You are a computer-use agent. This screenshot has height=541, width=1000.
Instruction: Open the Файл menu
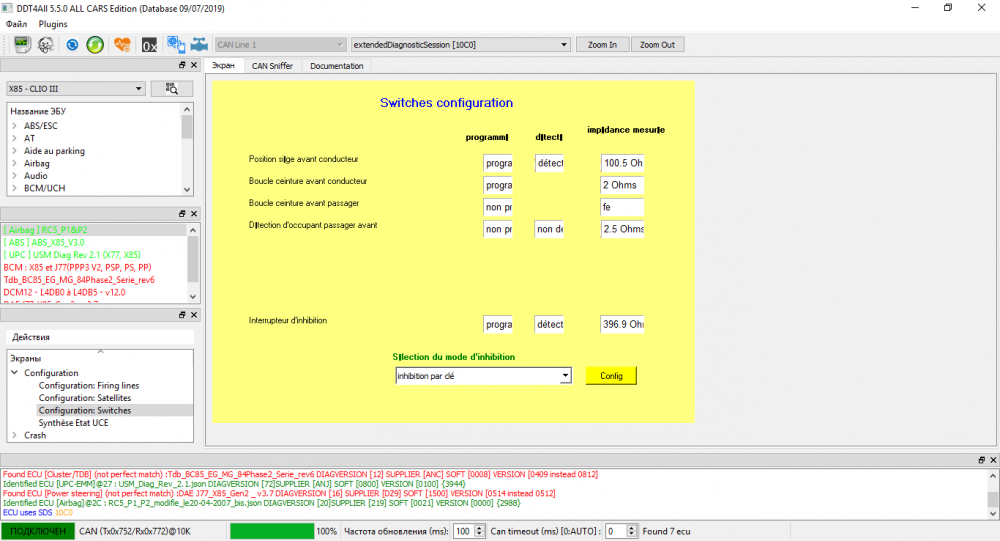point(17,24)
